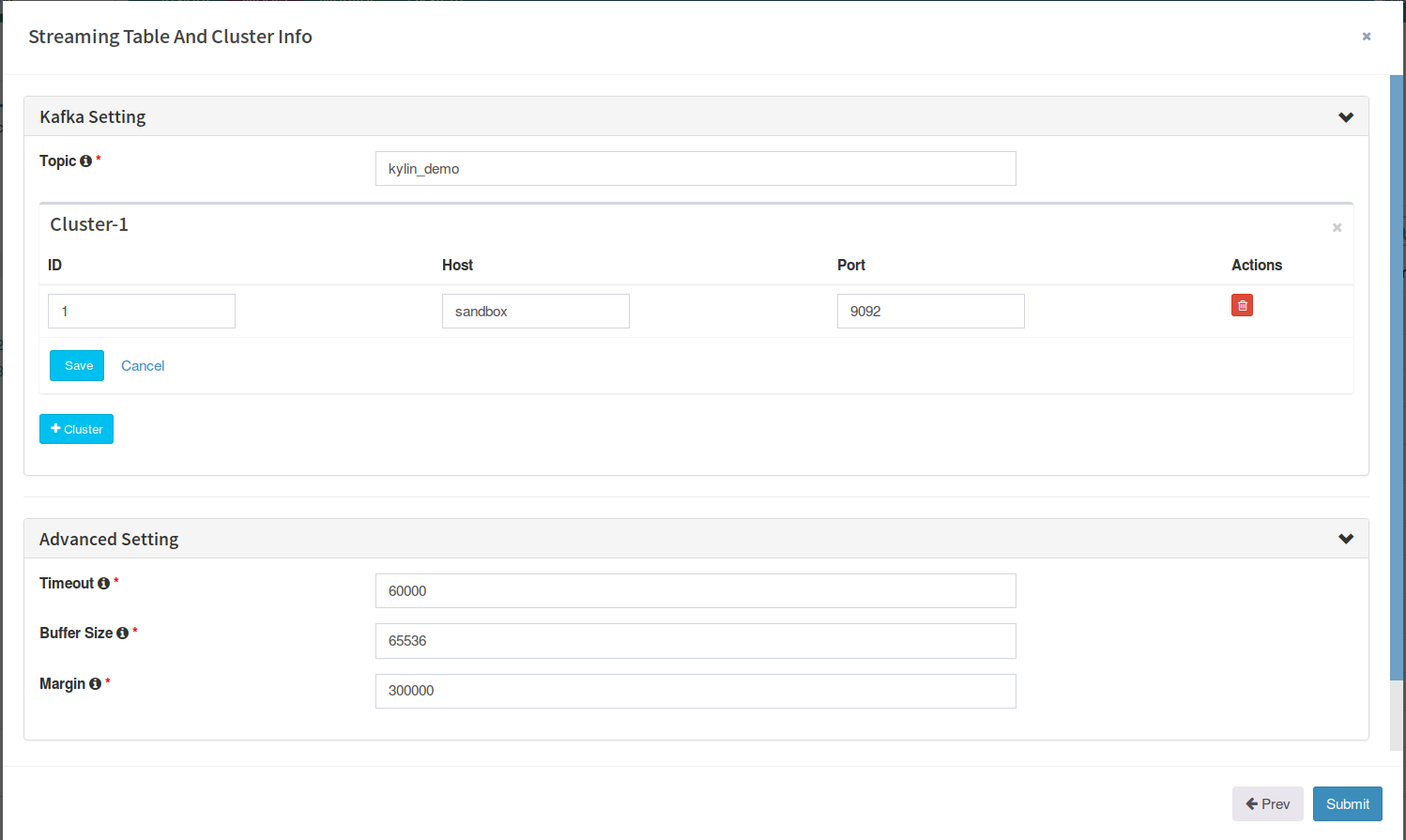Cancel the cluster edits
This screenshot has height=840, width=1406.
[143, 366]
